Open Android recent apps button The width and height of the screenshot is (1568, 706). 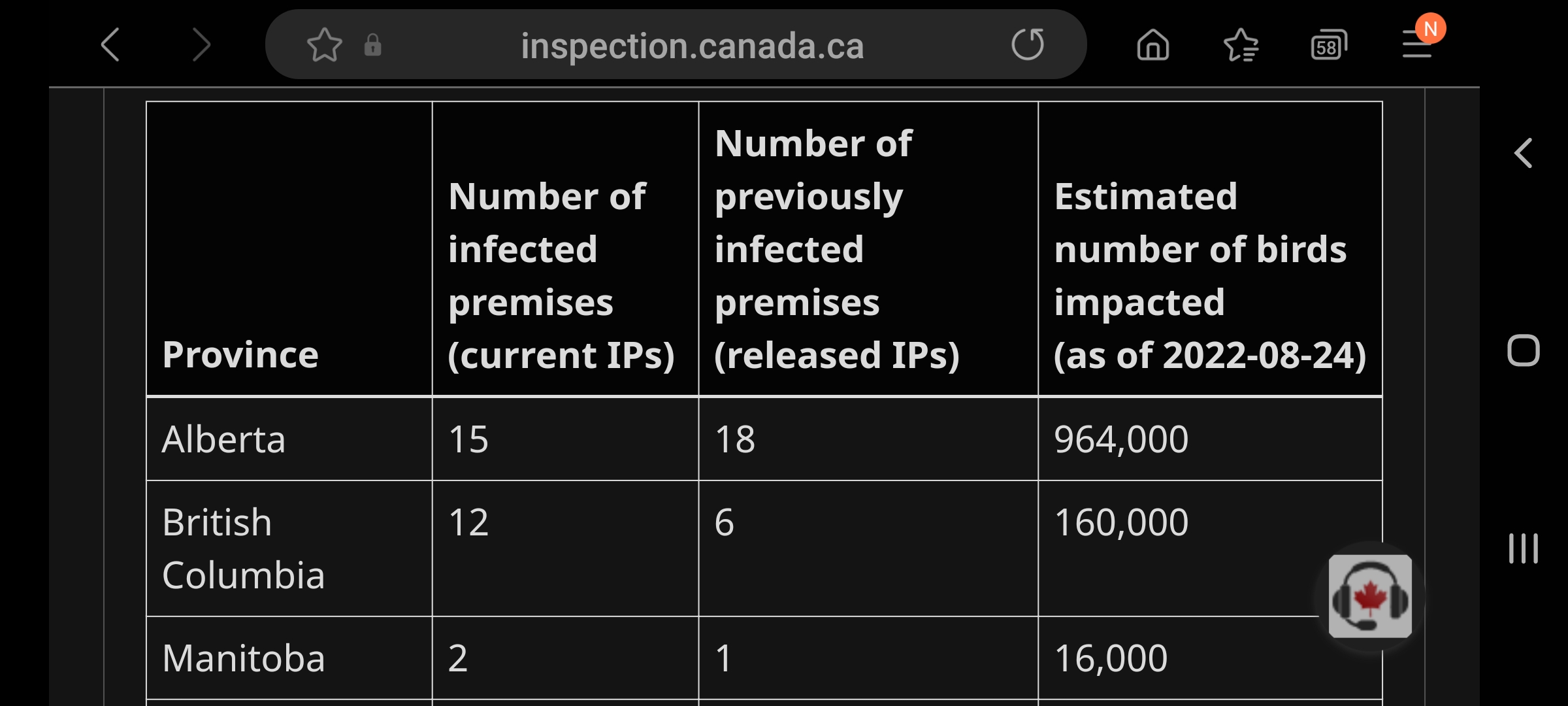(1523, 548)
